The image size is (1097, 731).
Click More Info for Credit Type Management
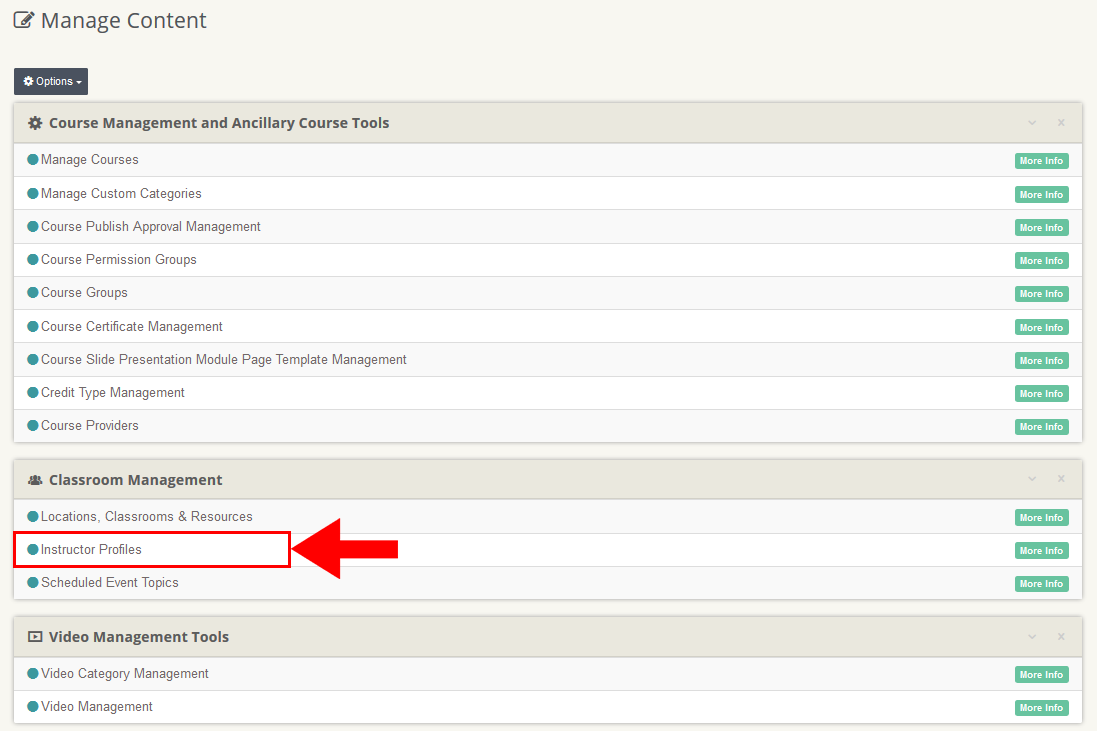coord(1041,394)
